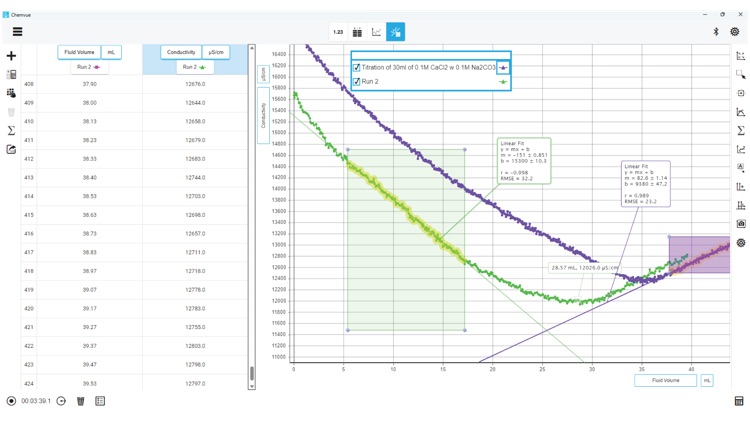Open graph properties gear icon

[740, 243]
